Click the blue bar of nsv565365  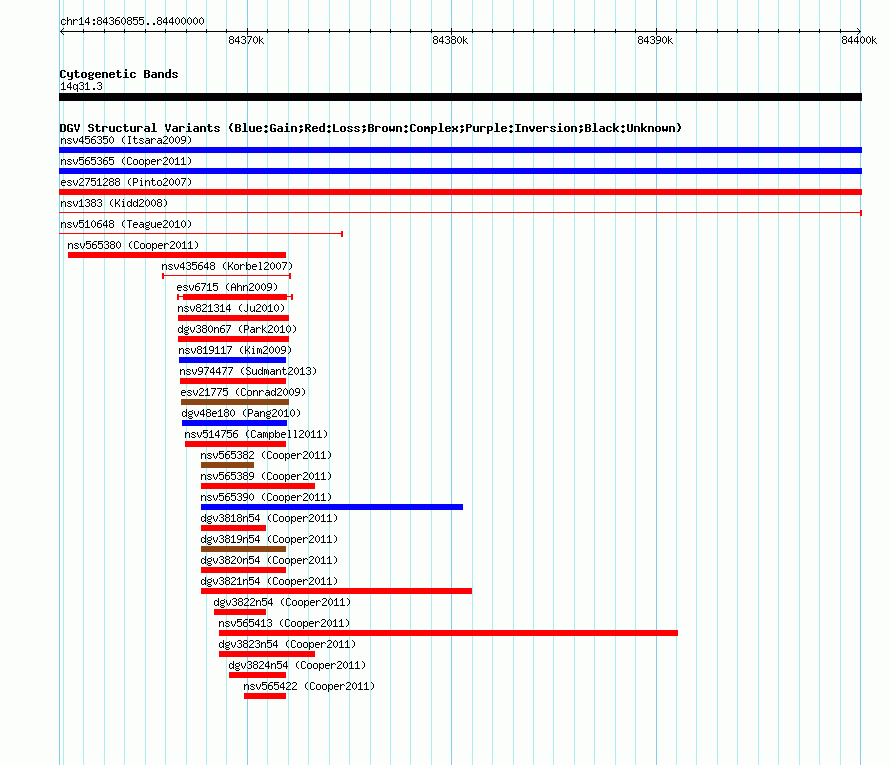coord(460,171)
